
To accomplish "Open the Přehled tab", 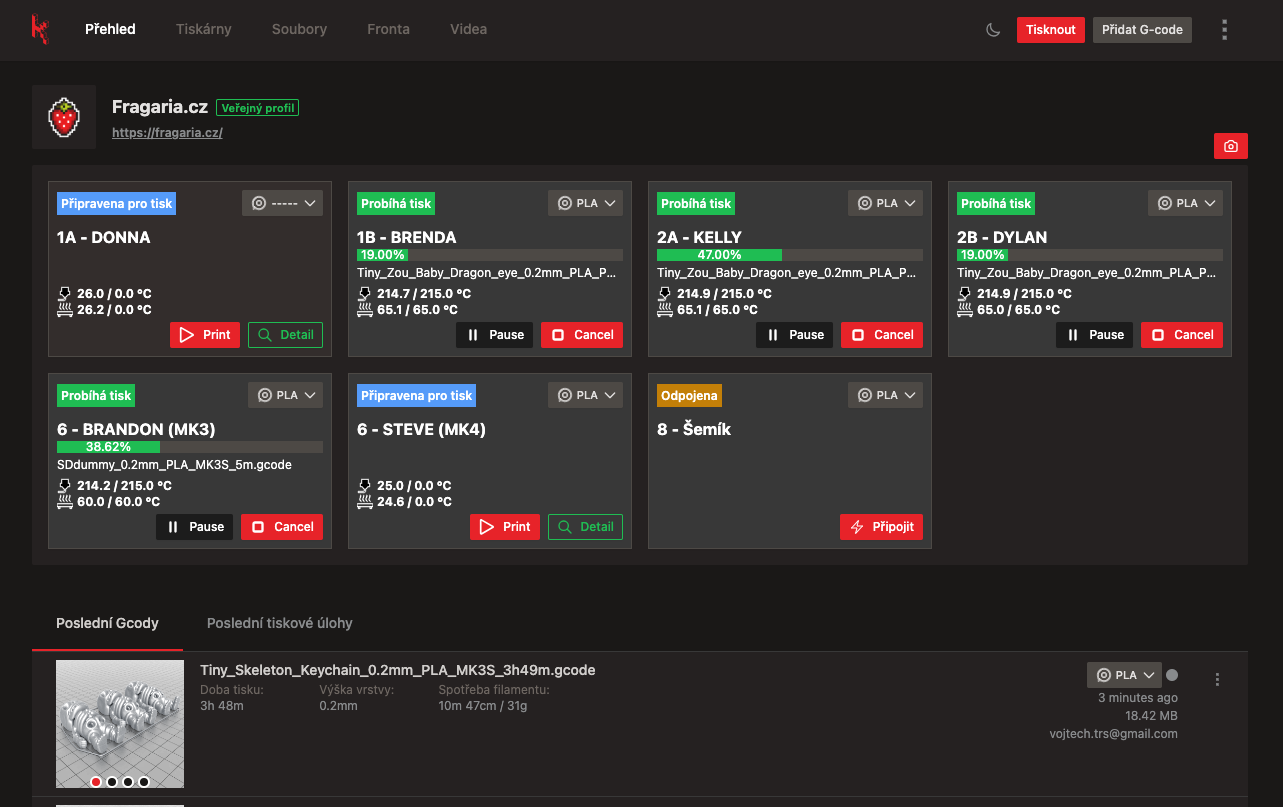I will (x=110, y=29).
